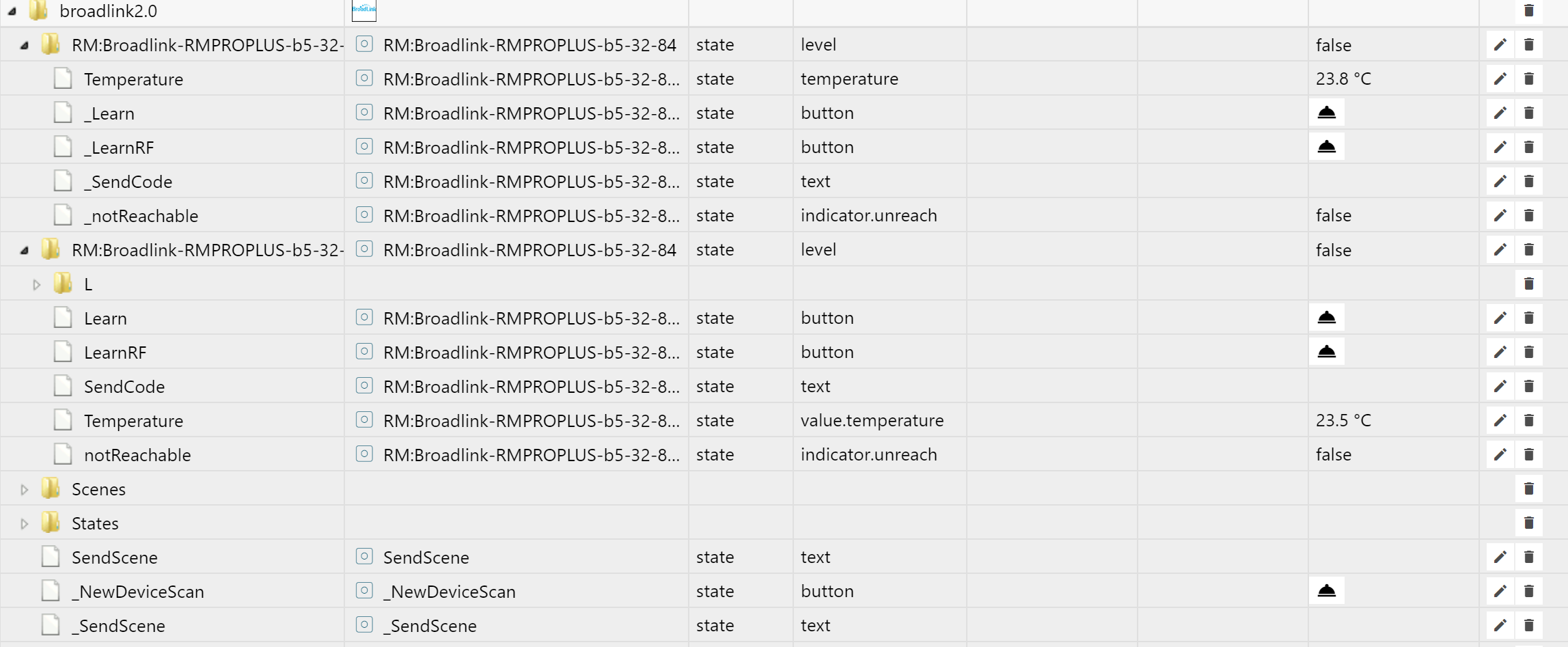The image size is (1568, 647).
Task: Edit the _SendCode state with pencil
Action: pyautogui.click(x=1500, y=181)
